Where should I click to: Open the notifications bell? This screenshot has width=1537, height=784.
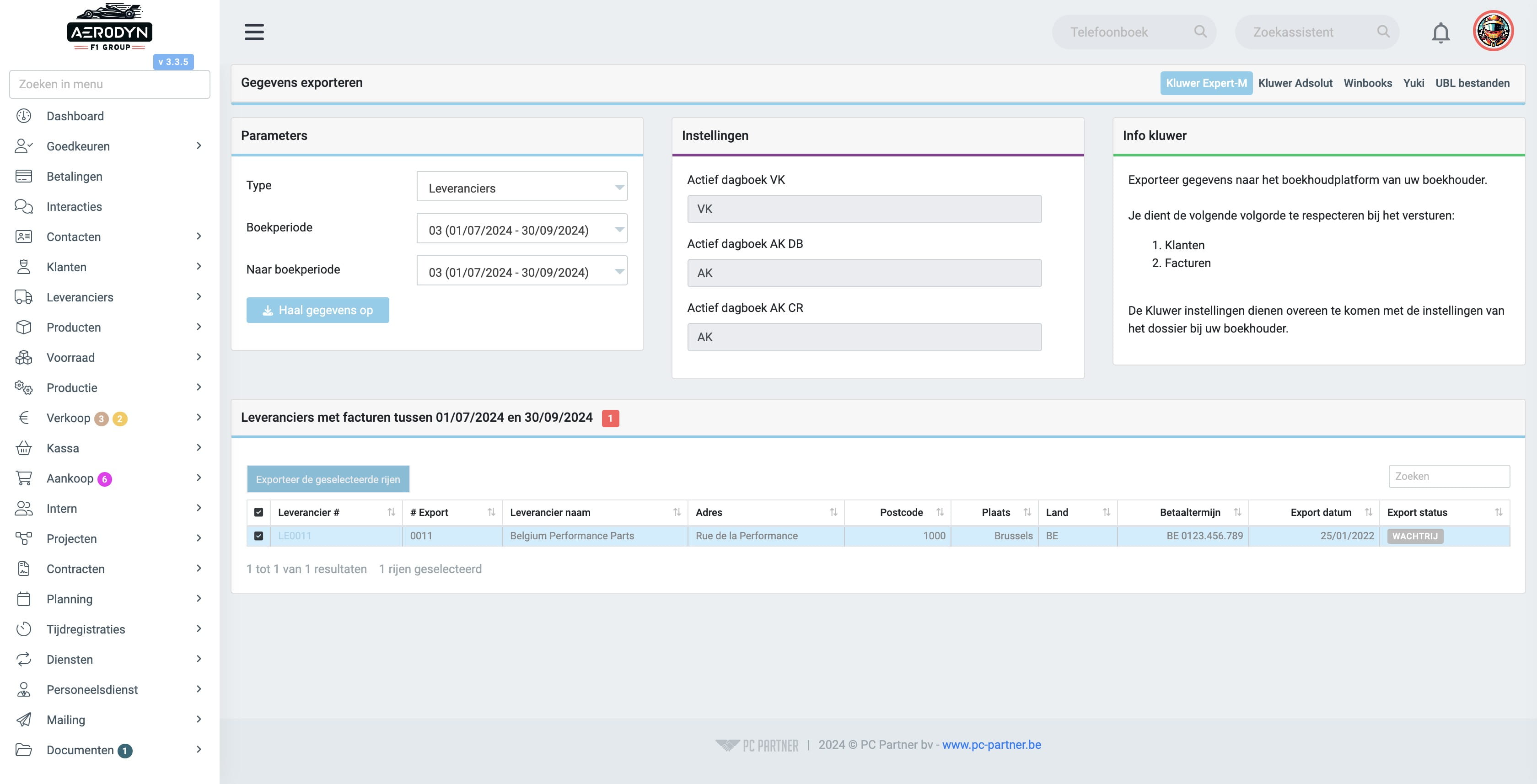click(1440, 32)
